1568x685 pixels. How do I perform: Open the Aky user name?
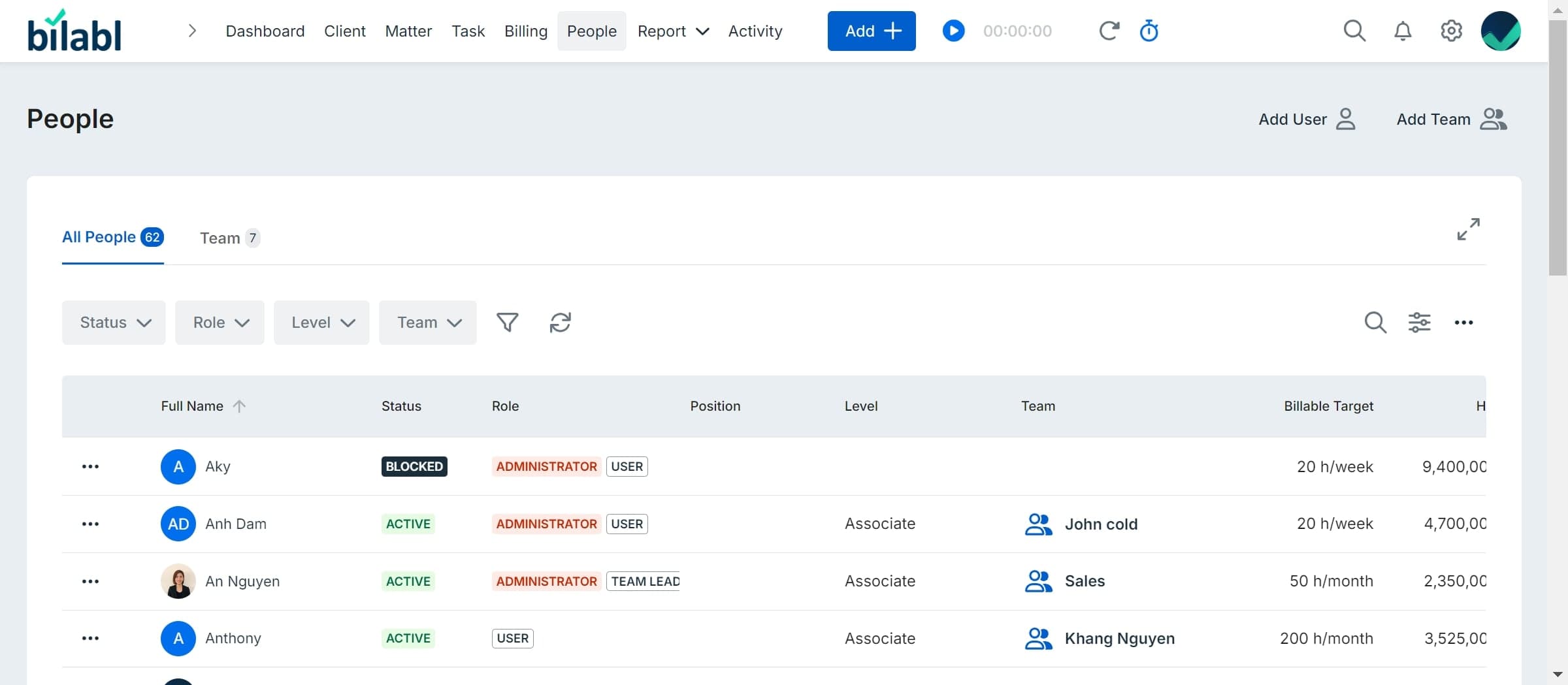click(218, 466)
